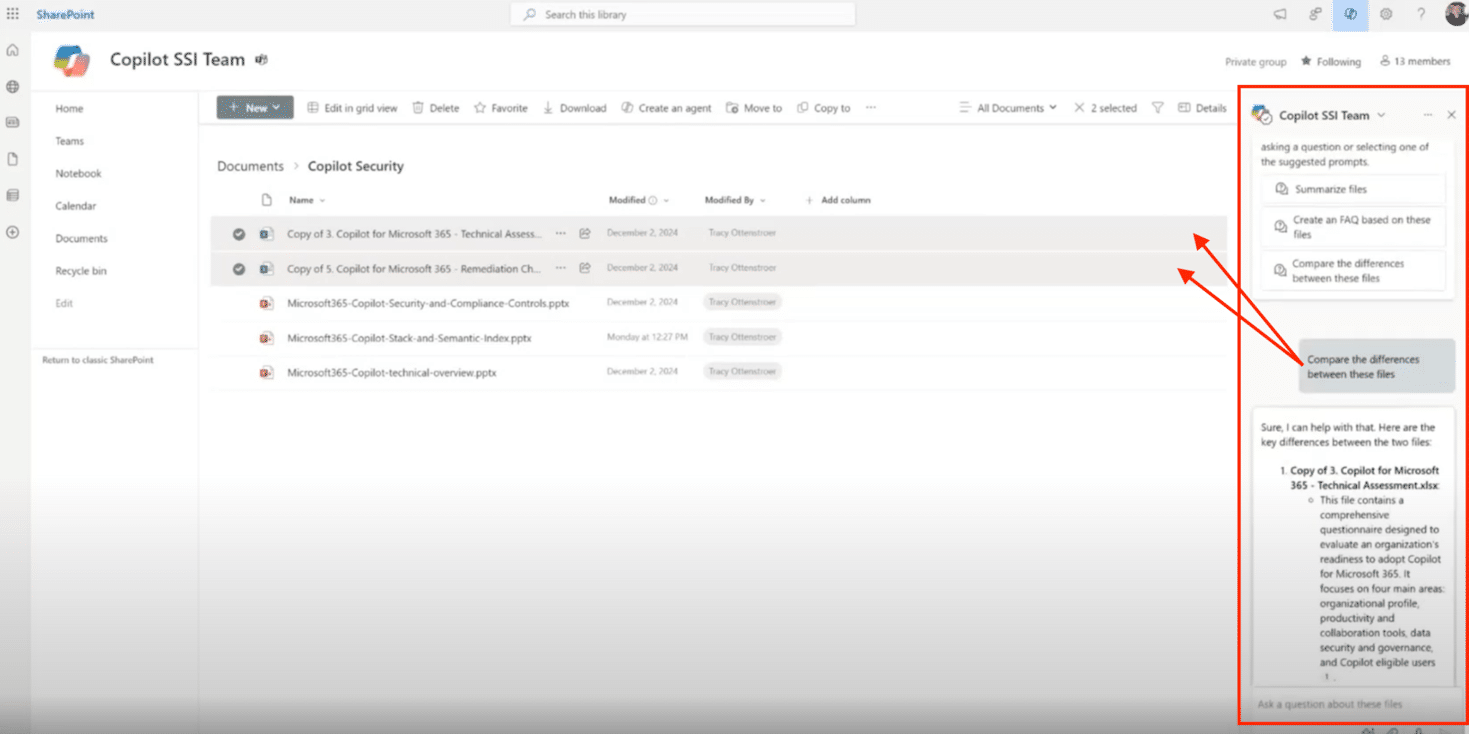Click the settings gear icon
The height and width of the screenshot is (734, 1469).
click(x=1386, y=14)
